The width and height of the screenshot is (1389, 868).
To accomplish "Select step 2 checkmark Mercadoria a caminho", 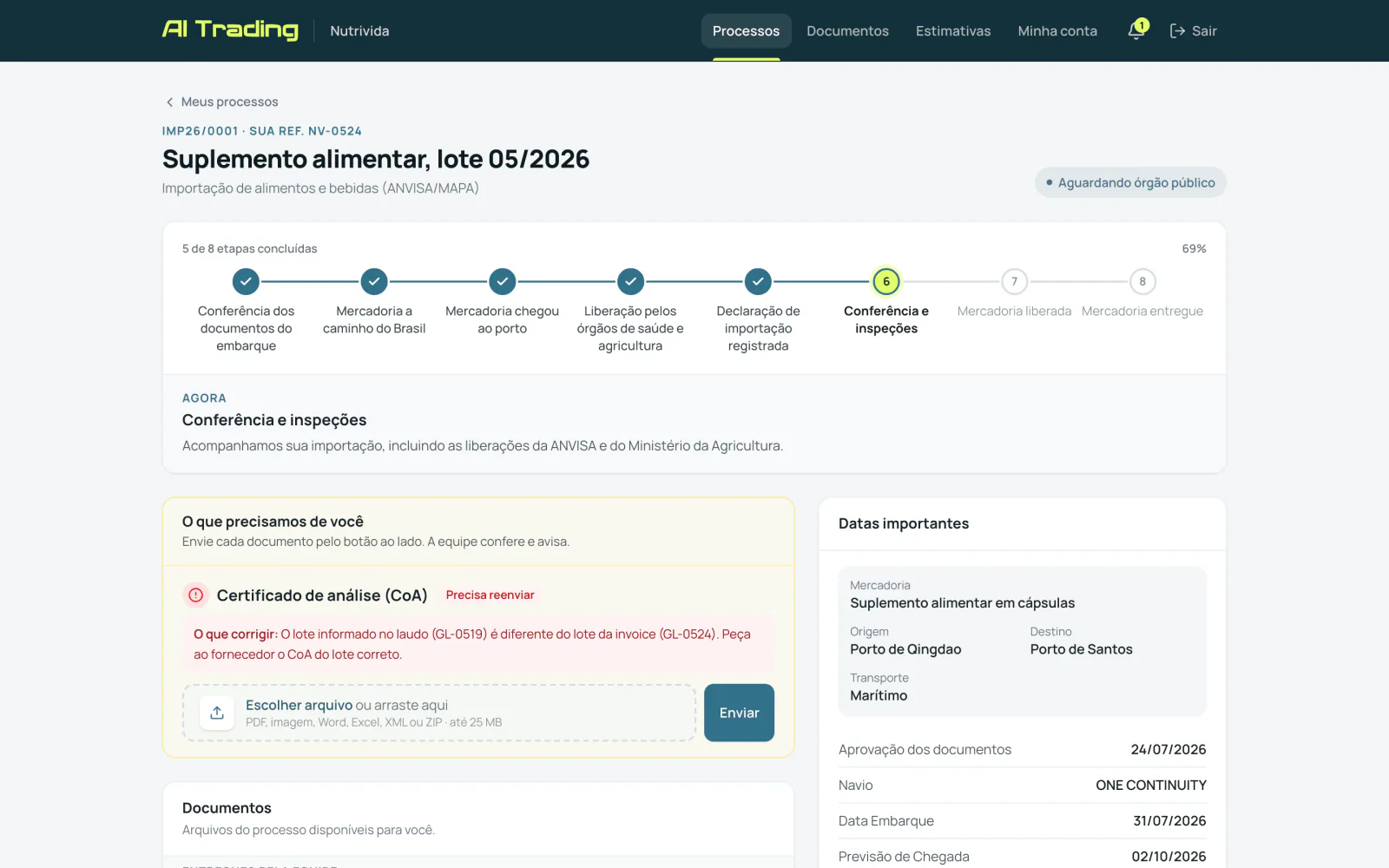I will coord(374,281).
